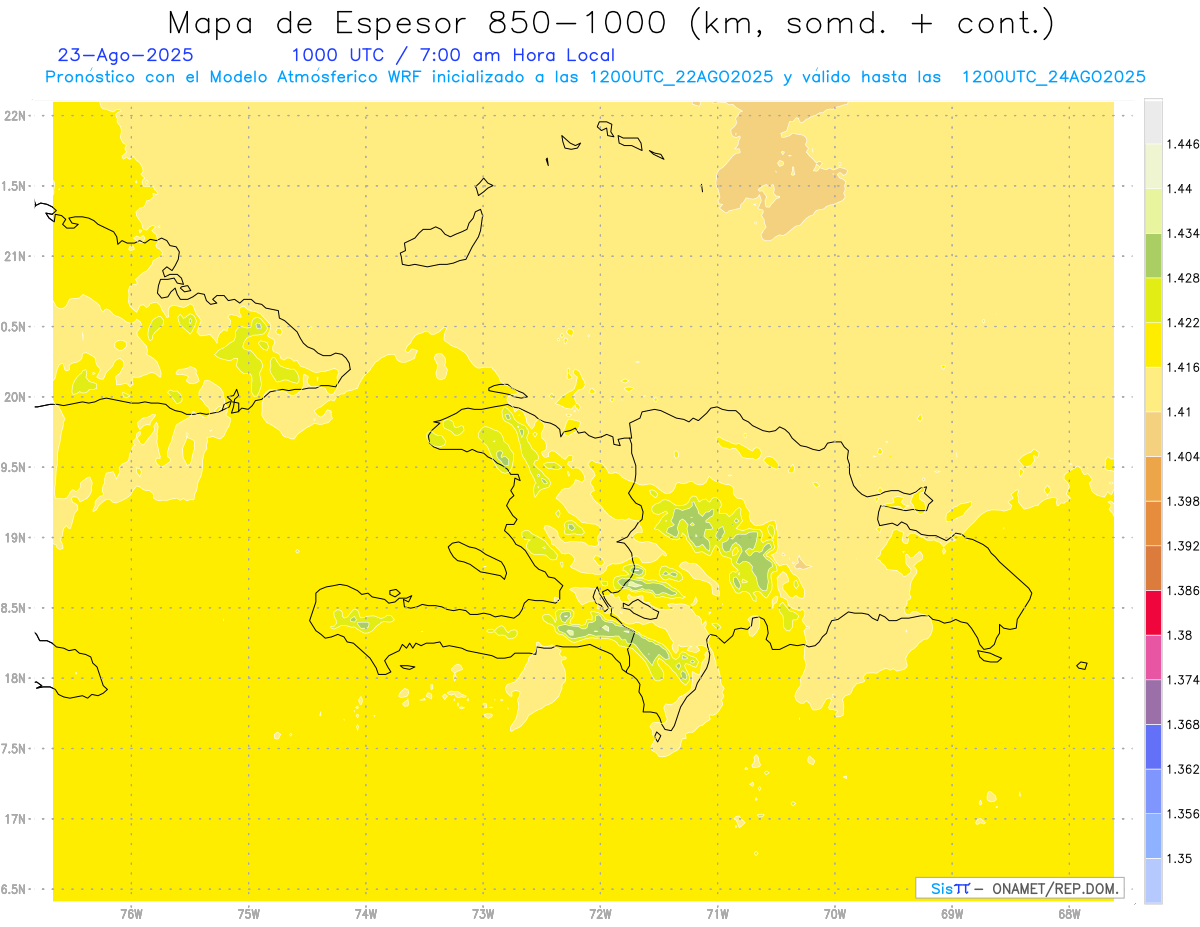The width and height of the screenshot is (1200, 927).
Task: Click the 70W longitude axis label
Action: [x=835, y=914]
